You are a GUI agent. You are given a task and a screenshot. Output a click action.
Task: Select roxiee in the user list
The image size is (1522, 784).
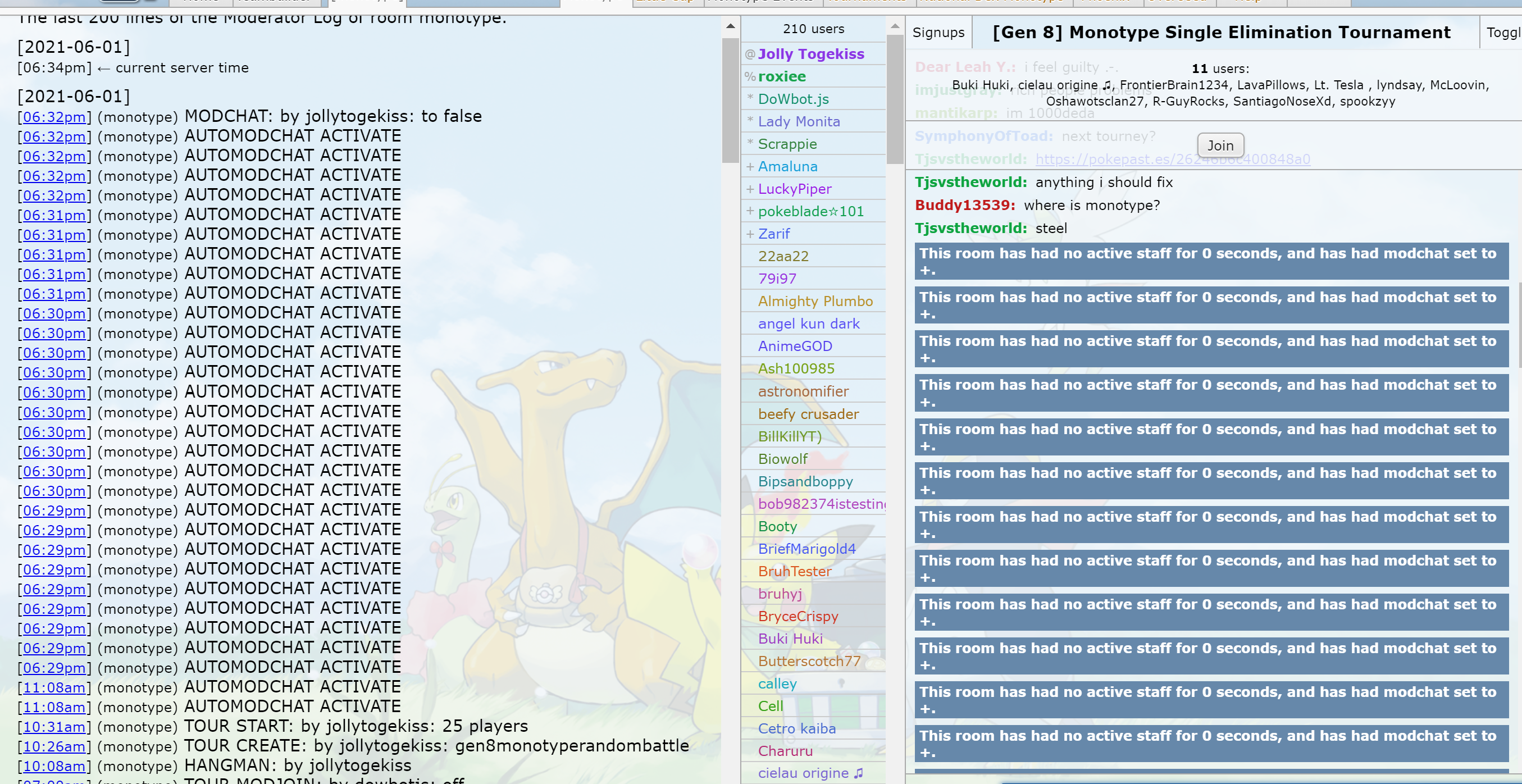pyautogui.click(x=781, y=76)
